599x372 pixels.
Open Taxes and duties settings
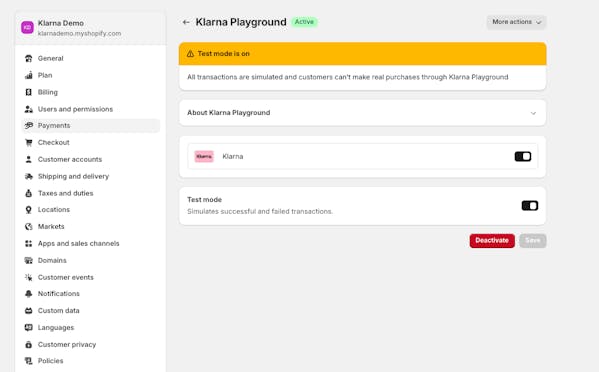[x=91, y=193]
